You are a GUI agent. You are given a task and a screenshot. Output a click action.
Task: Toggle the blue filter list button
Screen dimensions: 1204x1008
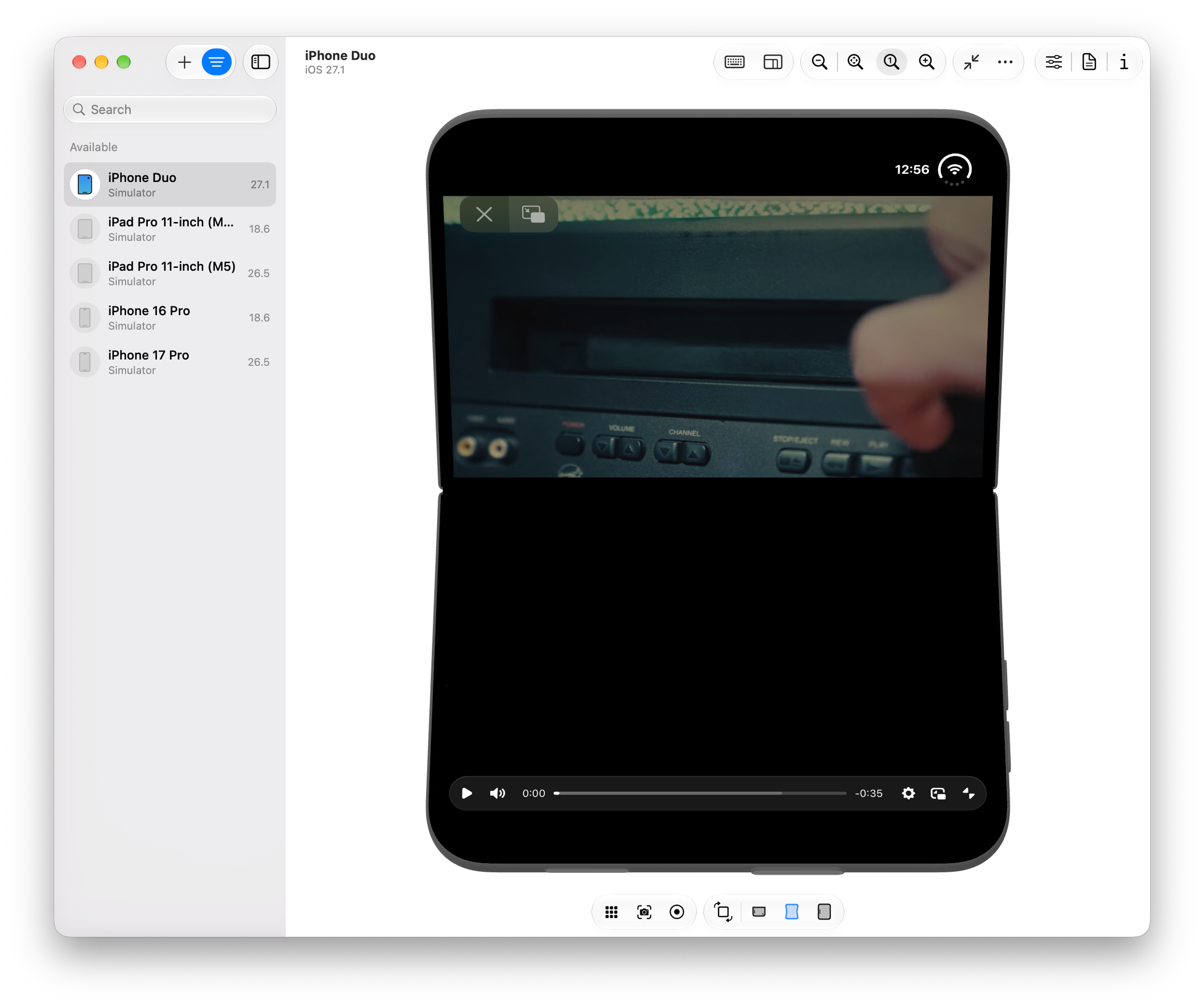[216, 62]
